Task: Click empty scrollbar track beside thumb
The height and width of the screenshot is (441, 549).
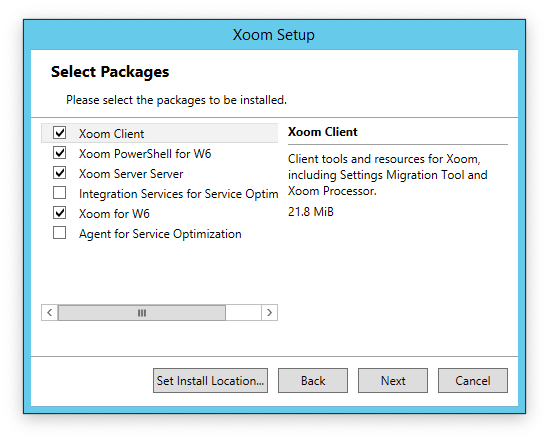Action: coord(243,312)
